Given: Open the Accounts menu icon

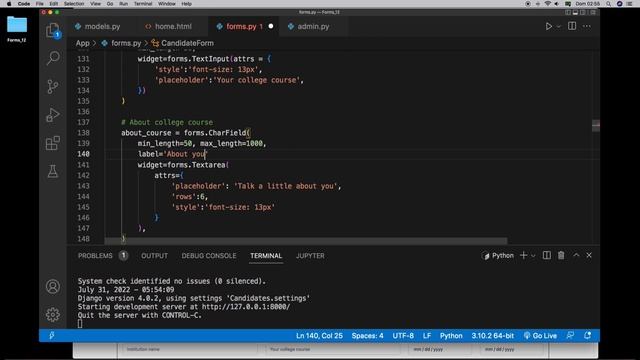Looking at the screenshot, I should (x=53, y=287).
